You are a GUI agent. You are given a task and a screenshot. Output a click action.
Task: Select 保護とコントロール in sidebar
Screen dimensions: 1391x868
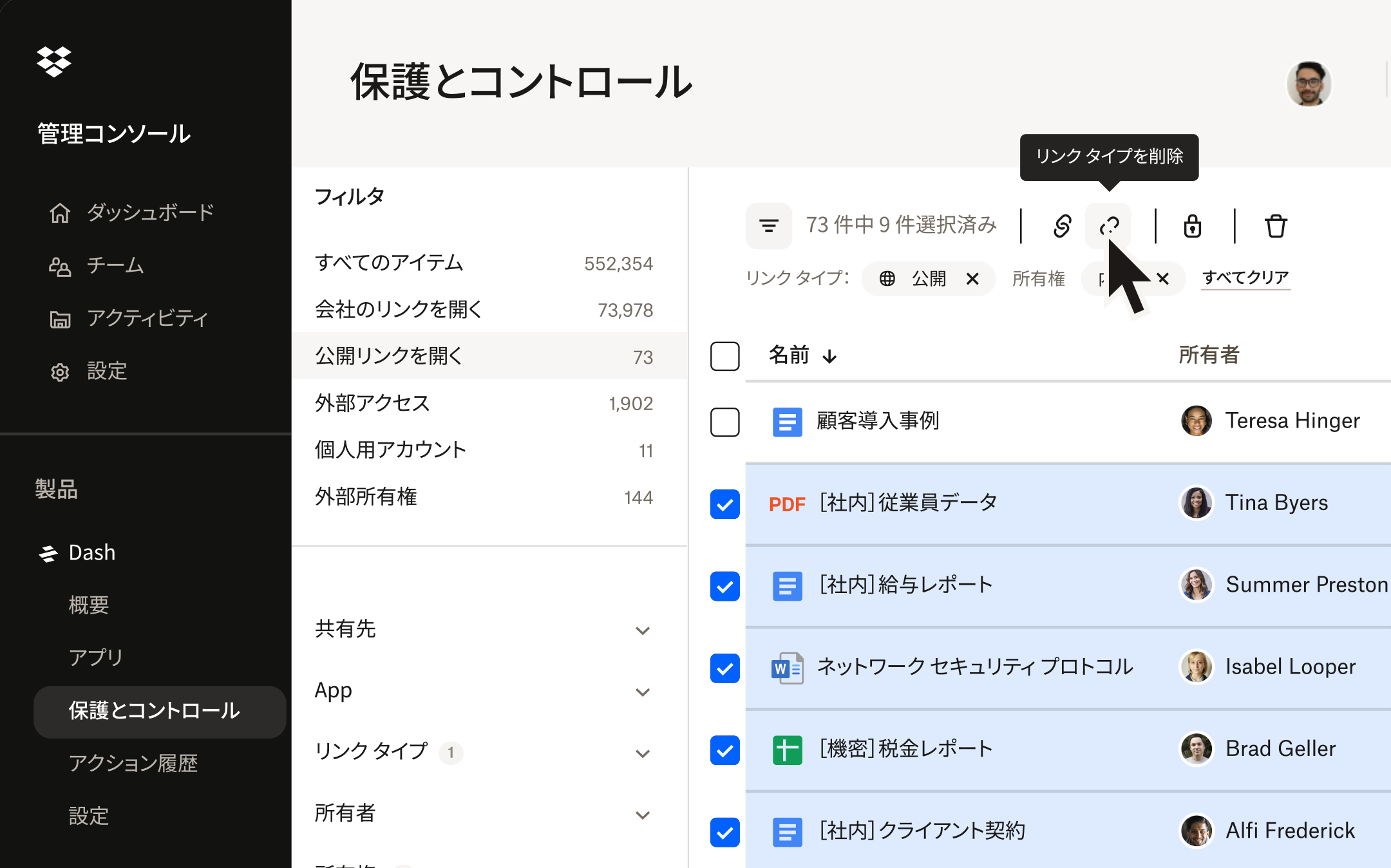pyautogui.click(x=160, y=712)
